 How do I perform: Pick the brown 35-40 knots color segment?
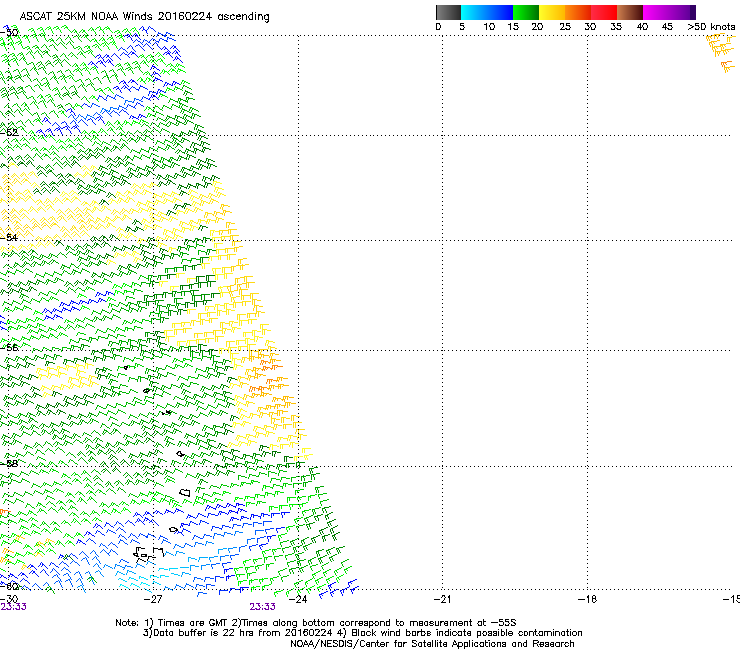[x=630, y=12]
